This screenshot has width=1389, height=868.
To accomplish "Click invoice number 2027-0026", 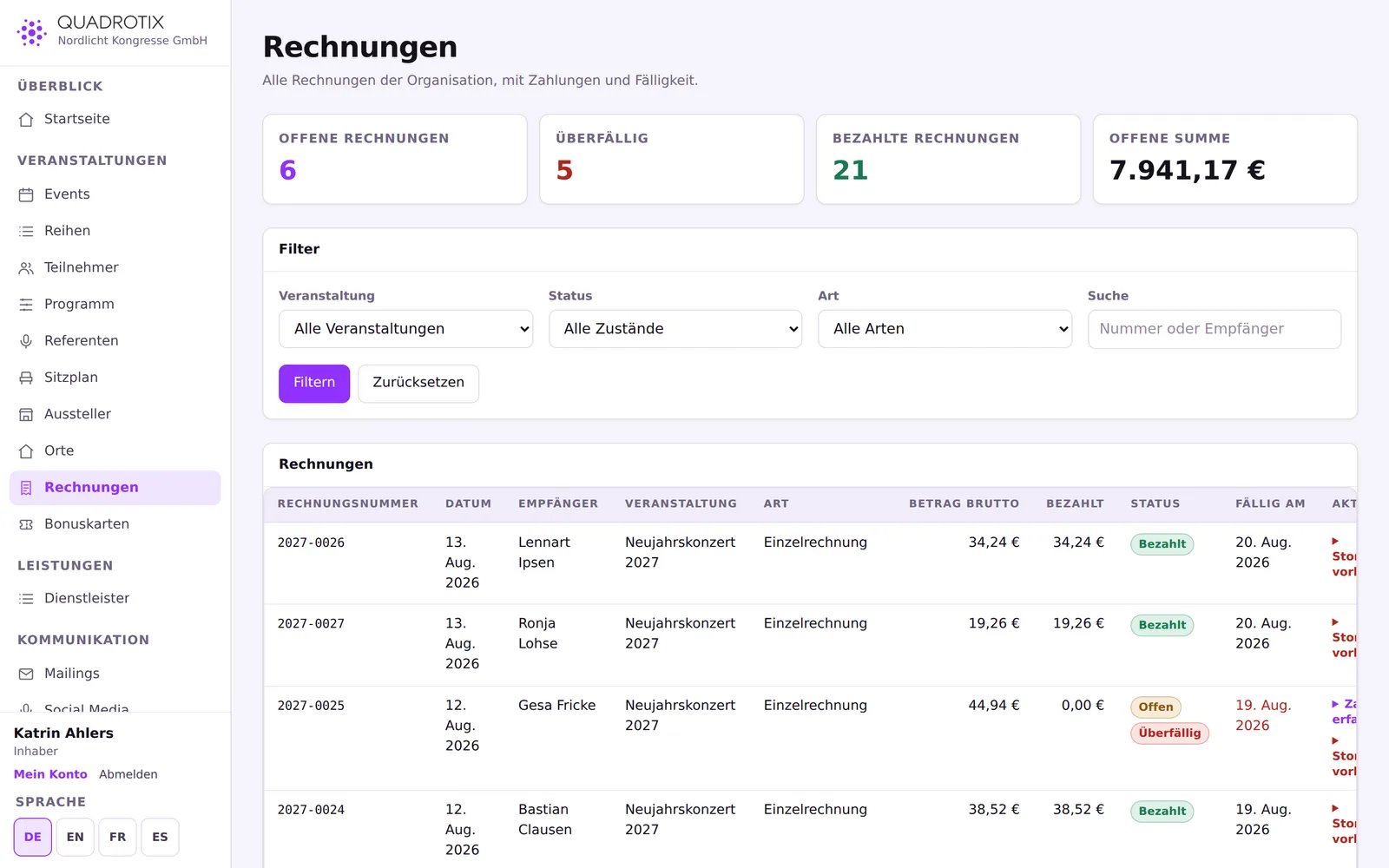I will (311, 542).
